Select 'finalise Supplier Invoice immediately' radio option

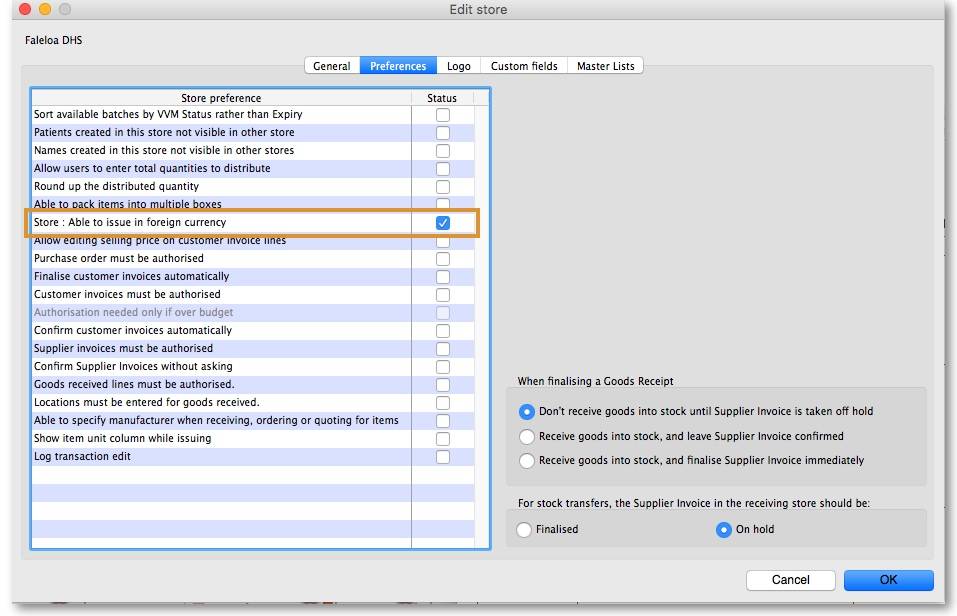tap(527, 461)
